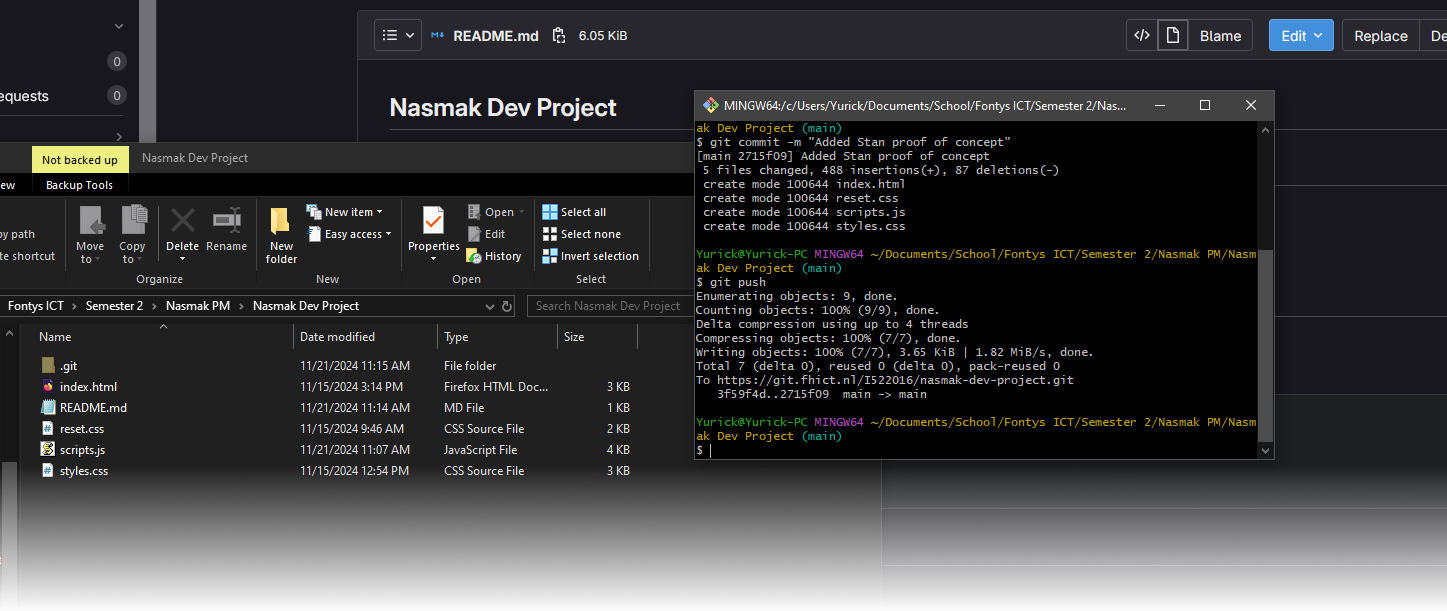
Task: Copy README.md file contents icon
Action: click(x=559, y=36)
